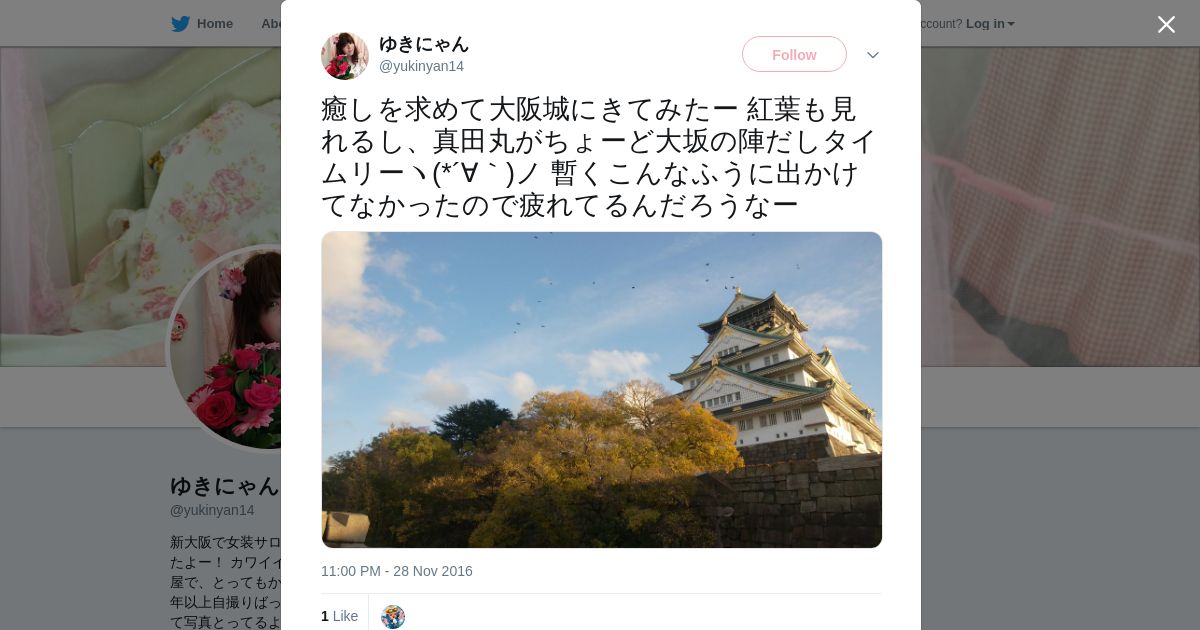Click the @yukinyan14 handle on profile page
This screenshot has height=630, width=1200.
[x=212, y=510]
